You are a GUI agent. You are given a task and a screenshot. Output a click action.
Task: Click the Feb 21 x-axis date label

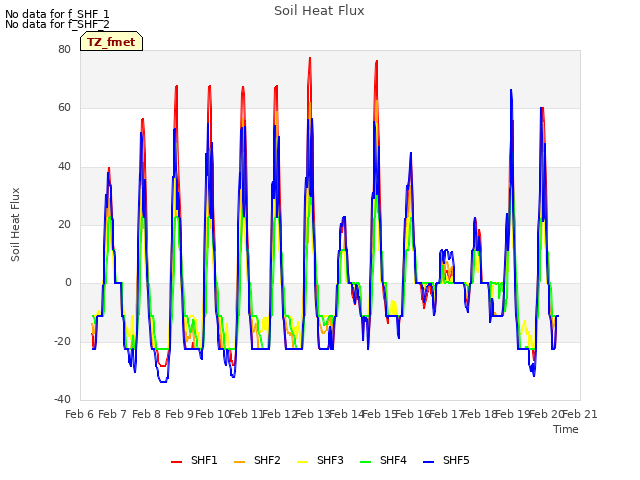tap(580, 414)
